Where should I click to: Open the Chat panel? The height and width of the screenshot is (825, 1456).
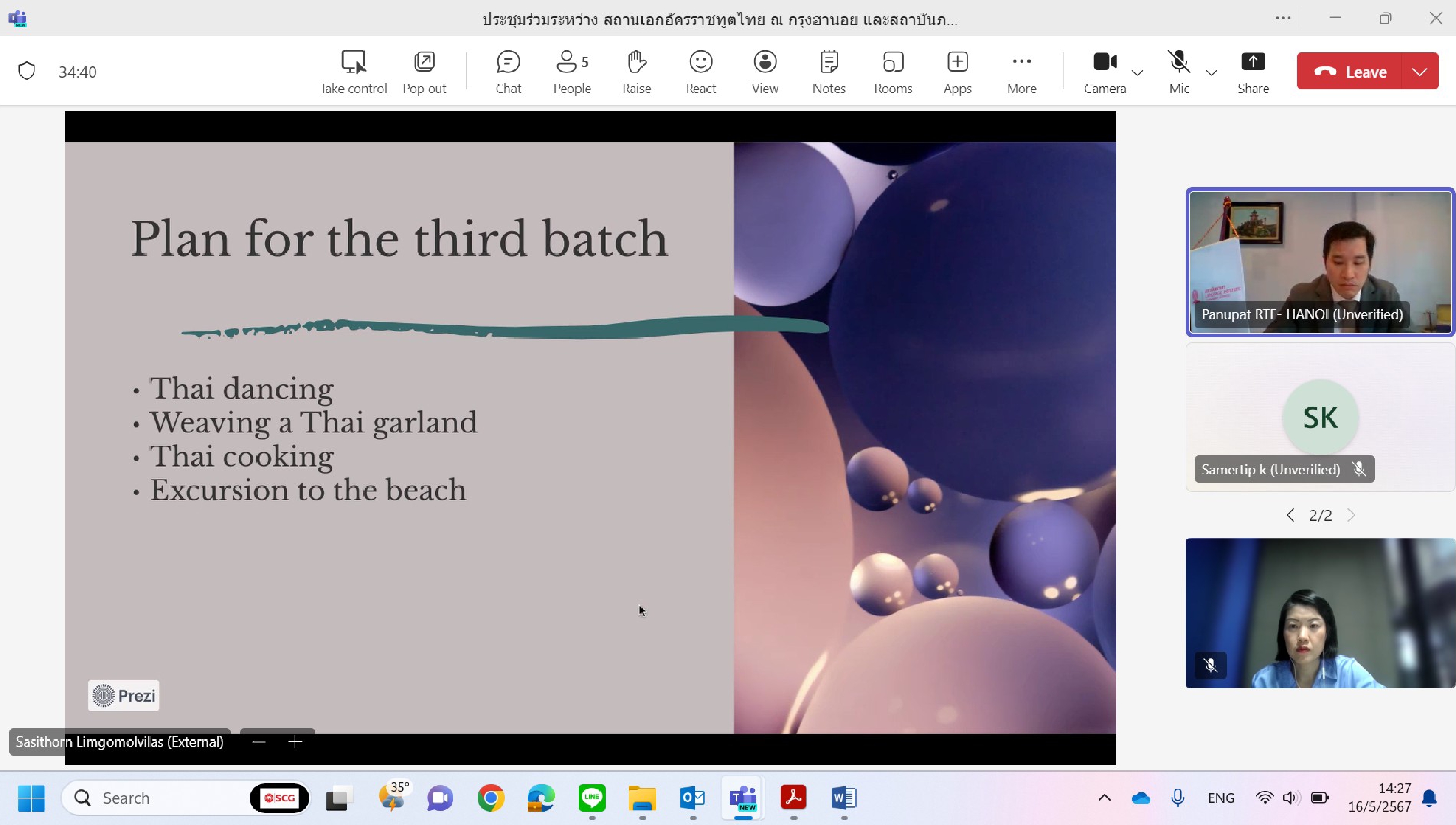508,72
